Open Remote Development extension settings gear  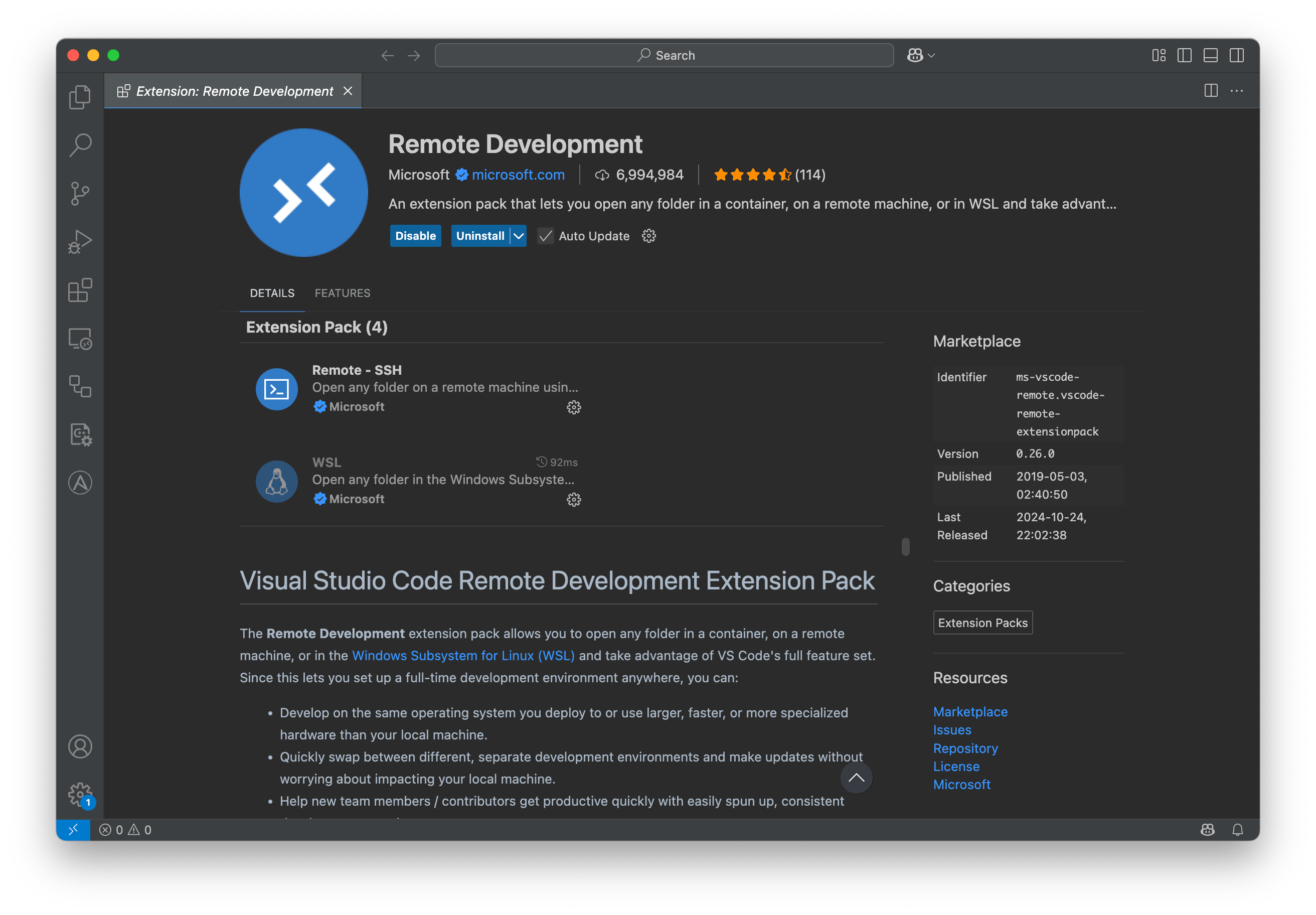coord(648,236)
